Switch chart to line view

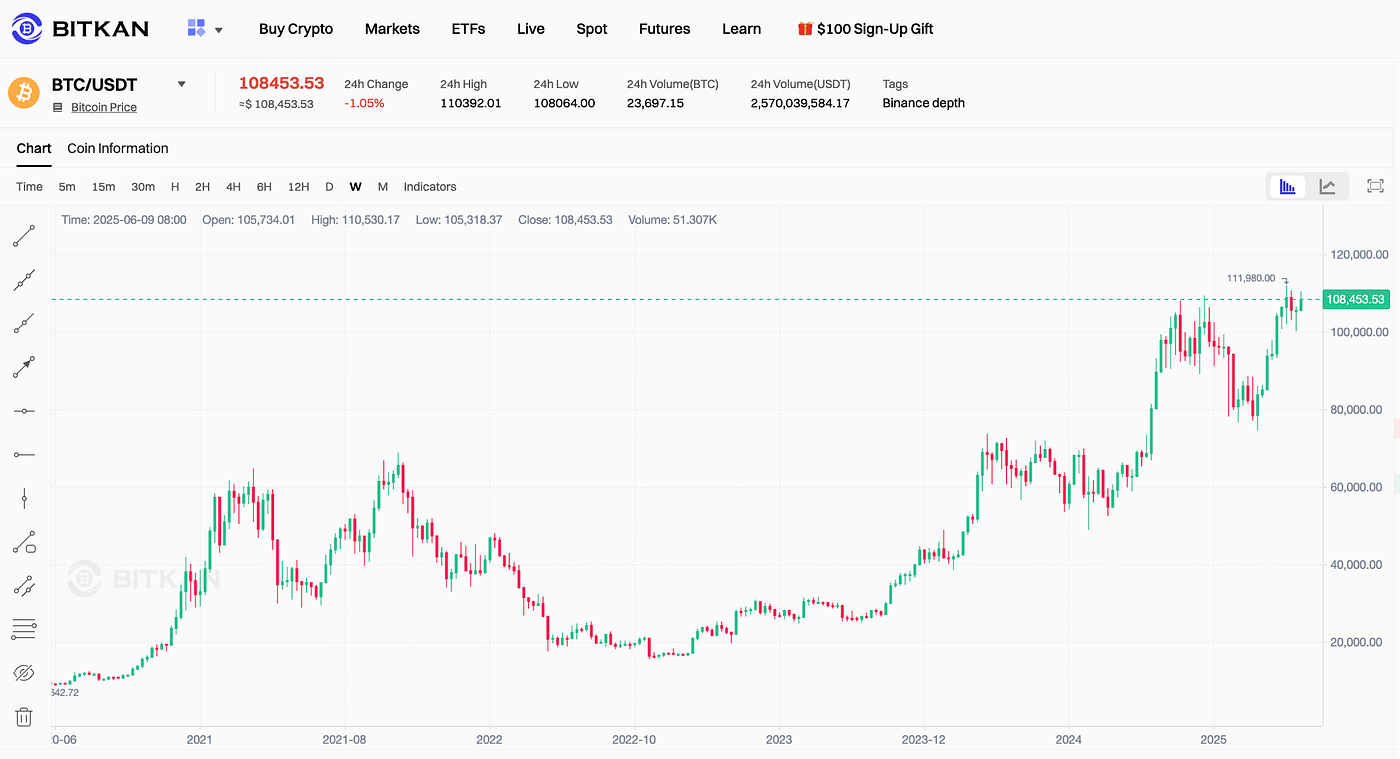tap(1327, 186)
